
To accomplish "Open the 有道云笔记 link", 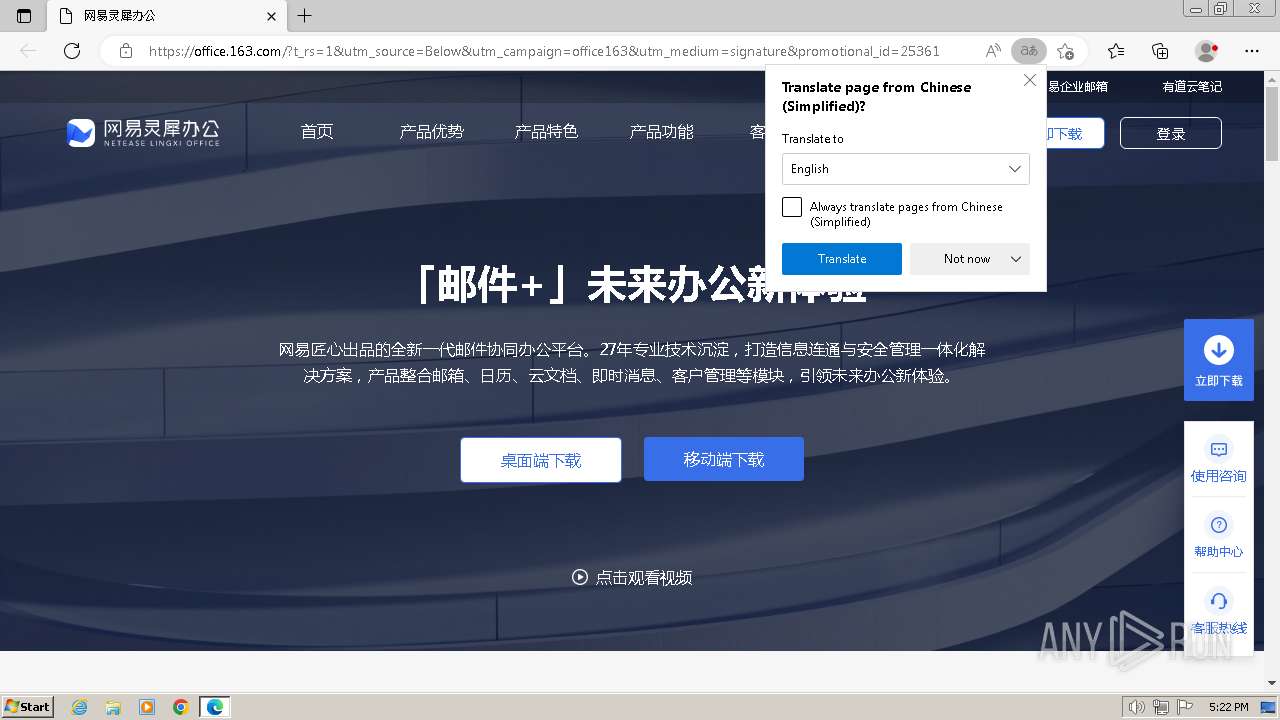I will pos(1192,87).
